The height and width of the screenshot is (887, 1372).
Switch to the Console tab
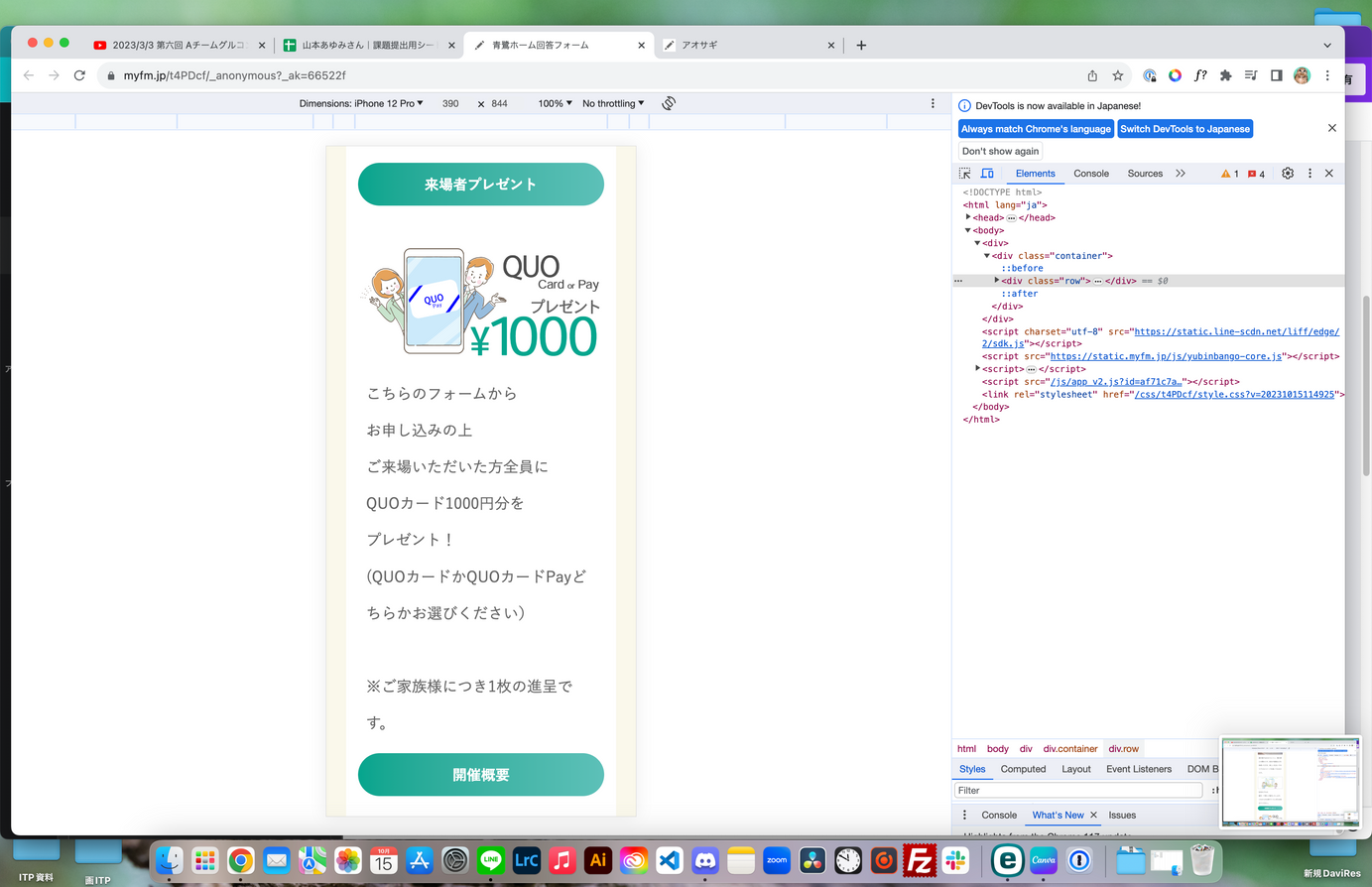[x=1091, y=174]
